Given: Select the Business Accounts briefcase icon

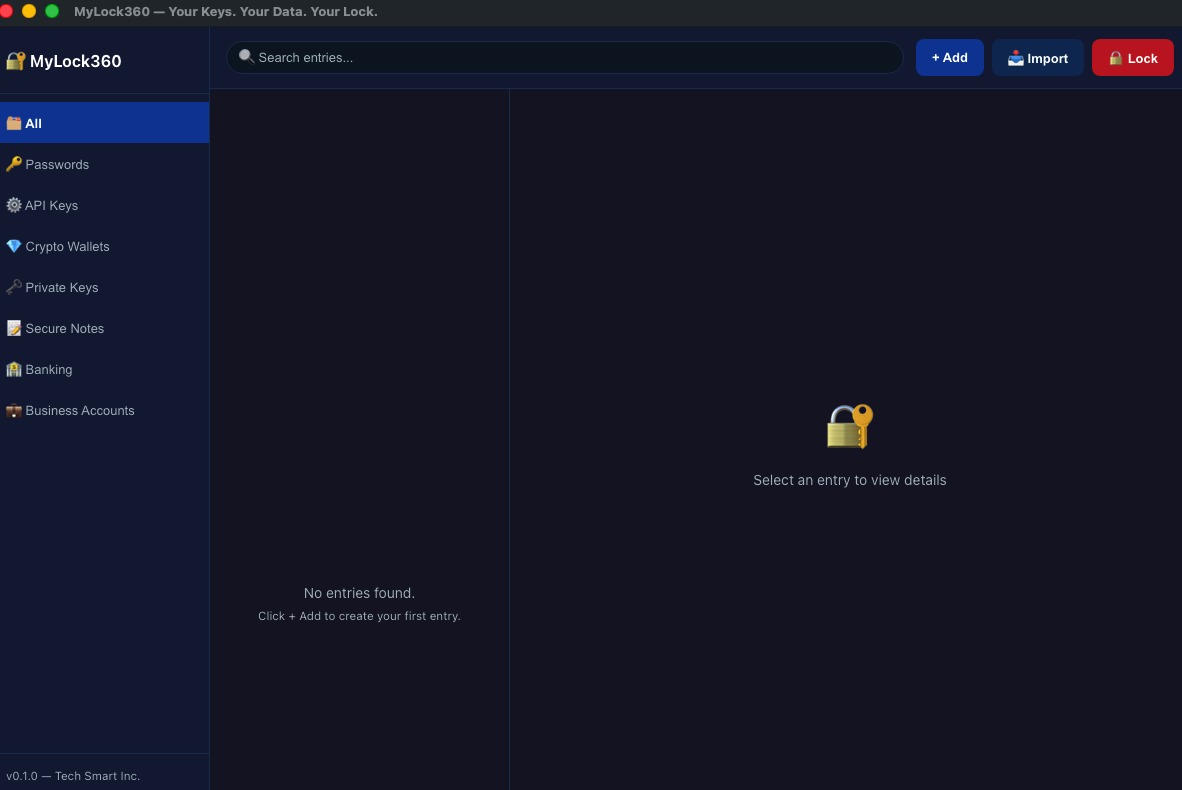Looking at the screenshot, I should (x=13, y=410).
